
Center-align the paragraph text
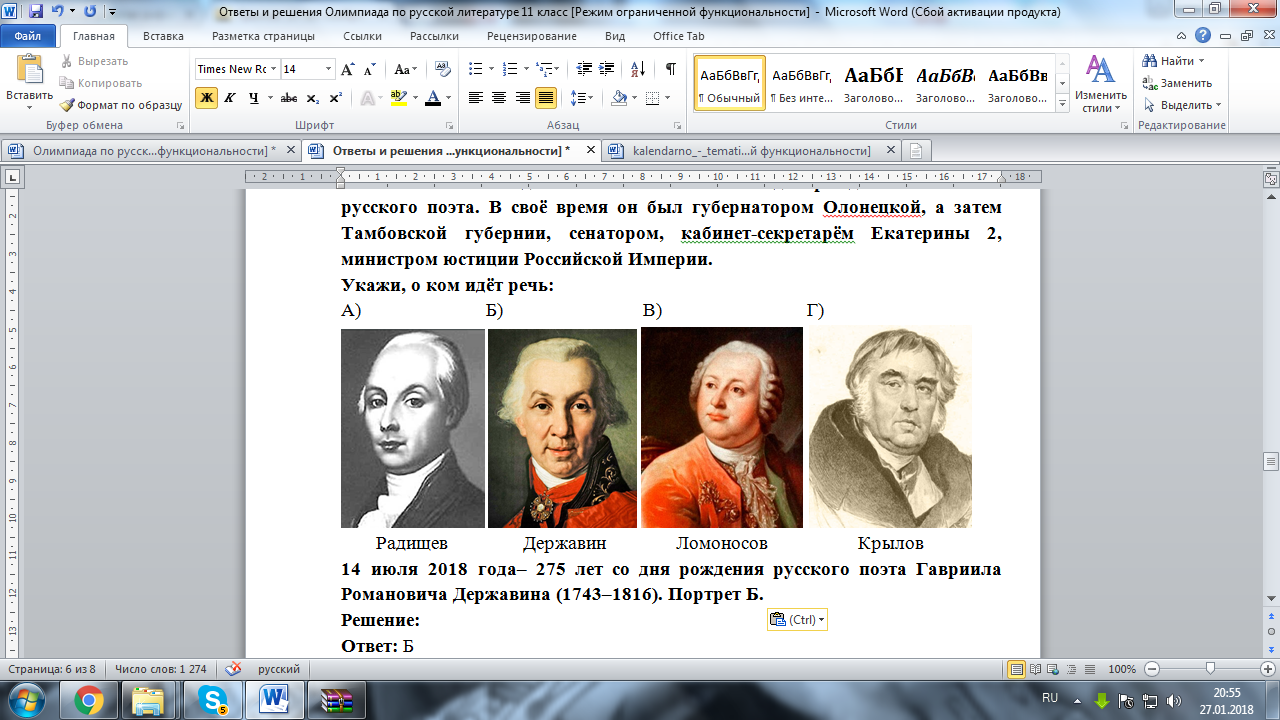pos(499,98)
